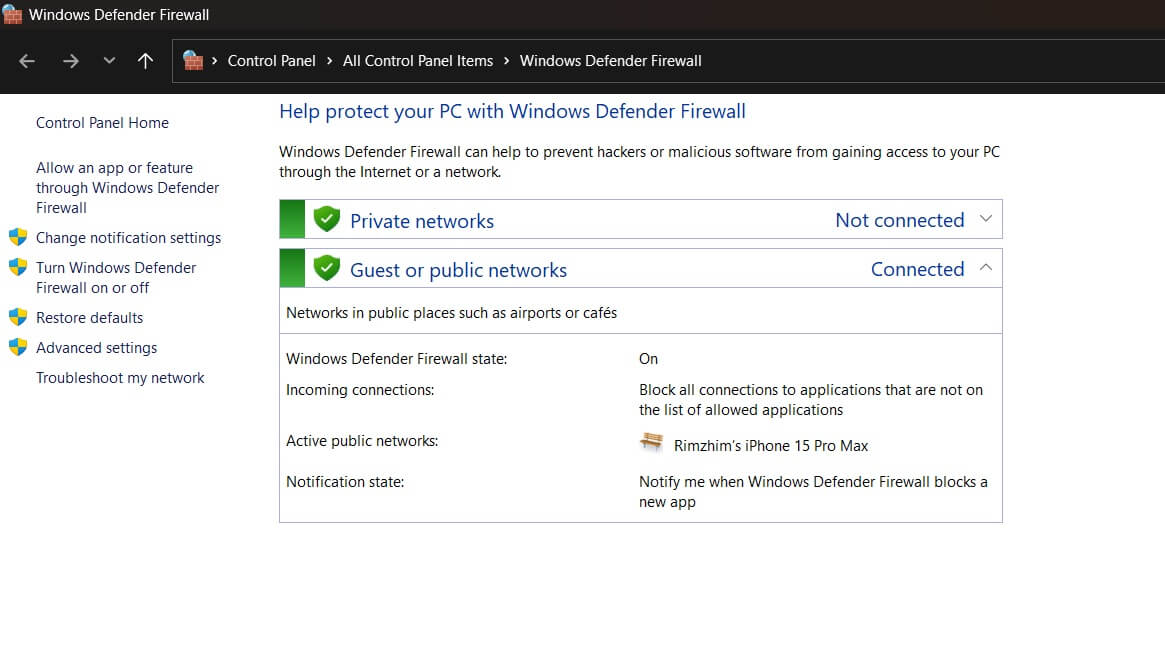Image resolution: width=1165 pixels, height=668 pixels.
Task: Open chevron after Control Panel breadcrumb
Action: [x=329, y=61]
